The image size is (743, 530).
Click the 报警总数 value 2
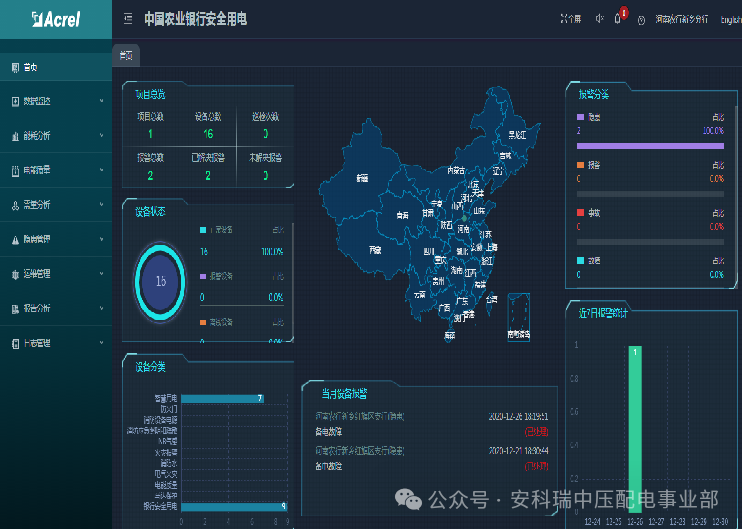pos(150,176)
